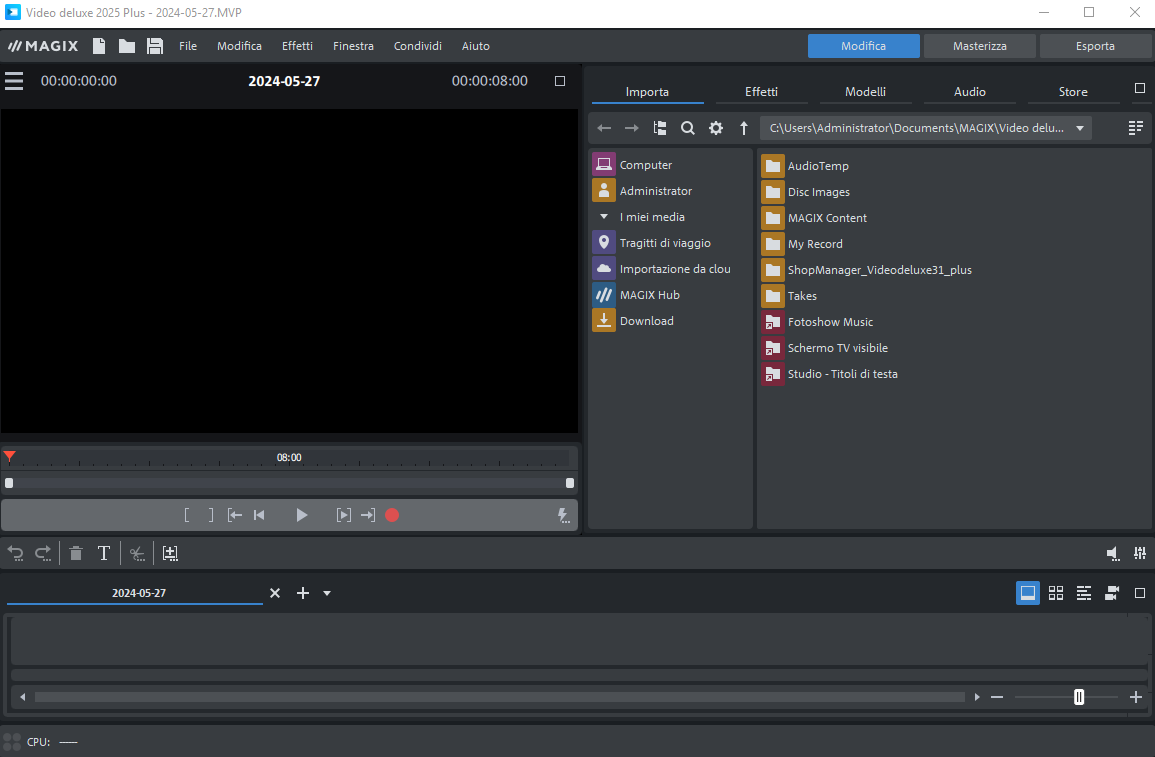Open the Effetti menu in the menu bar
Viewport: 1155px width, 757px height.
coord(297,46)
